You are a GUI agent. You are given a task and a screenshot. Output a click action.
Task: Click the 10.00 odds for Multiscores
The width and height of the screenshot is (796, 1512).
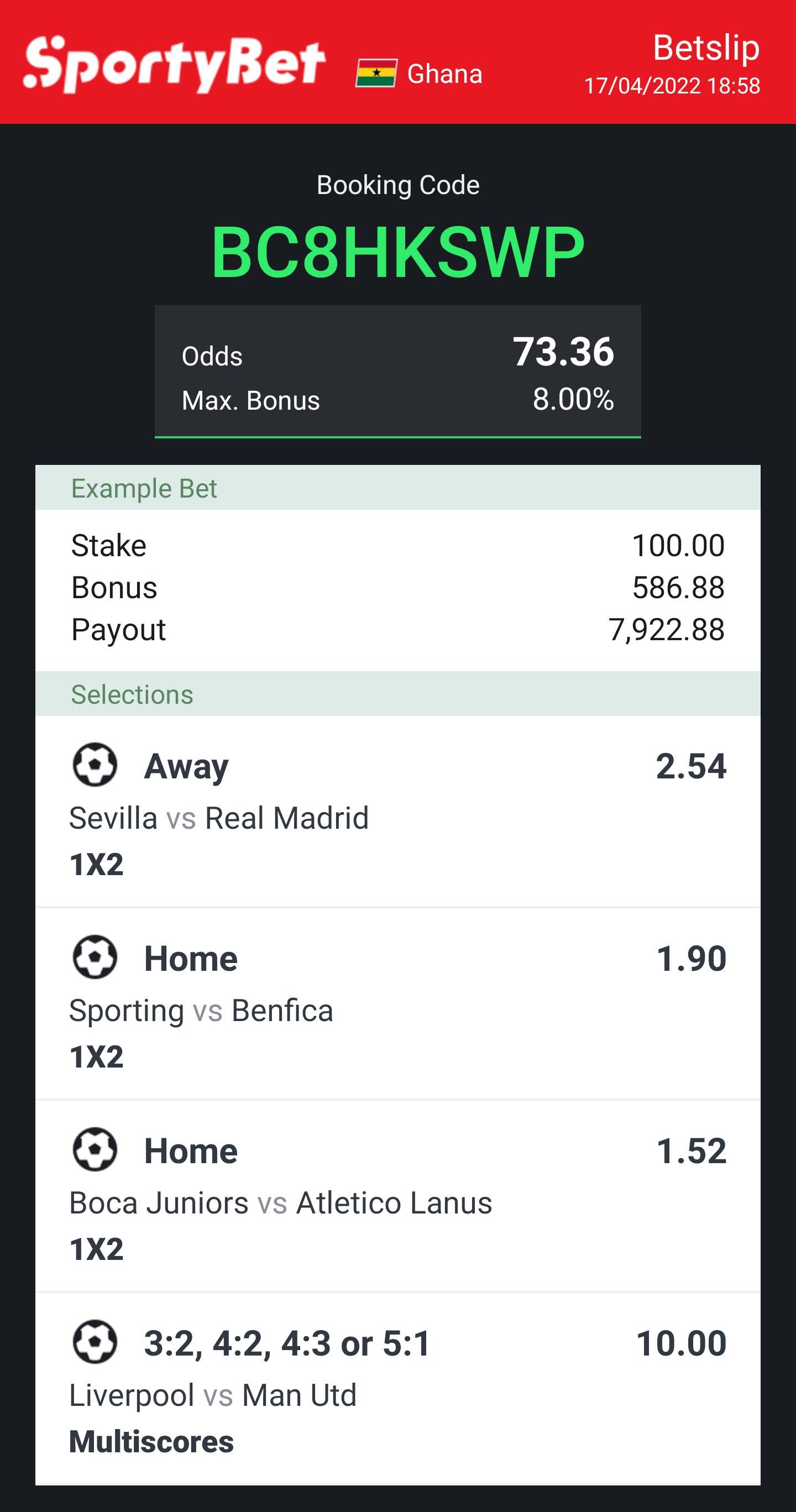(x=681, y=1343)
